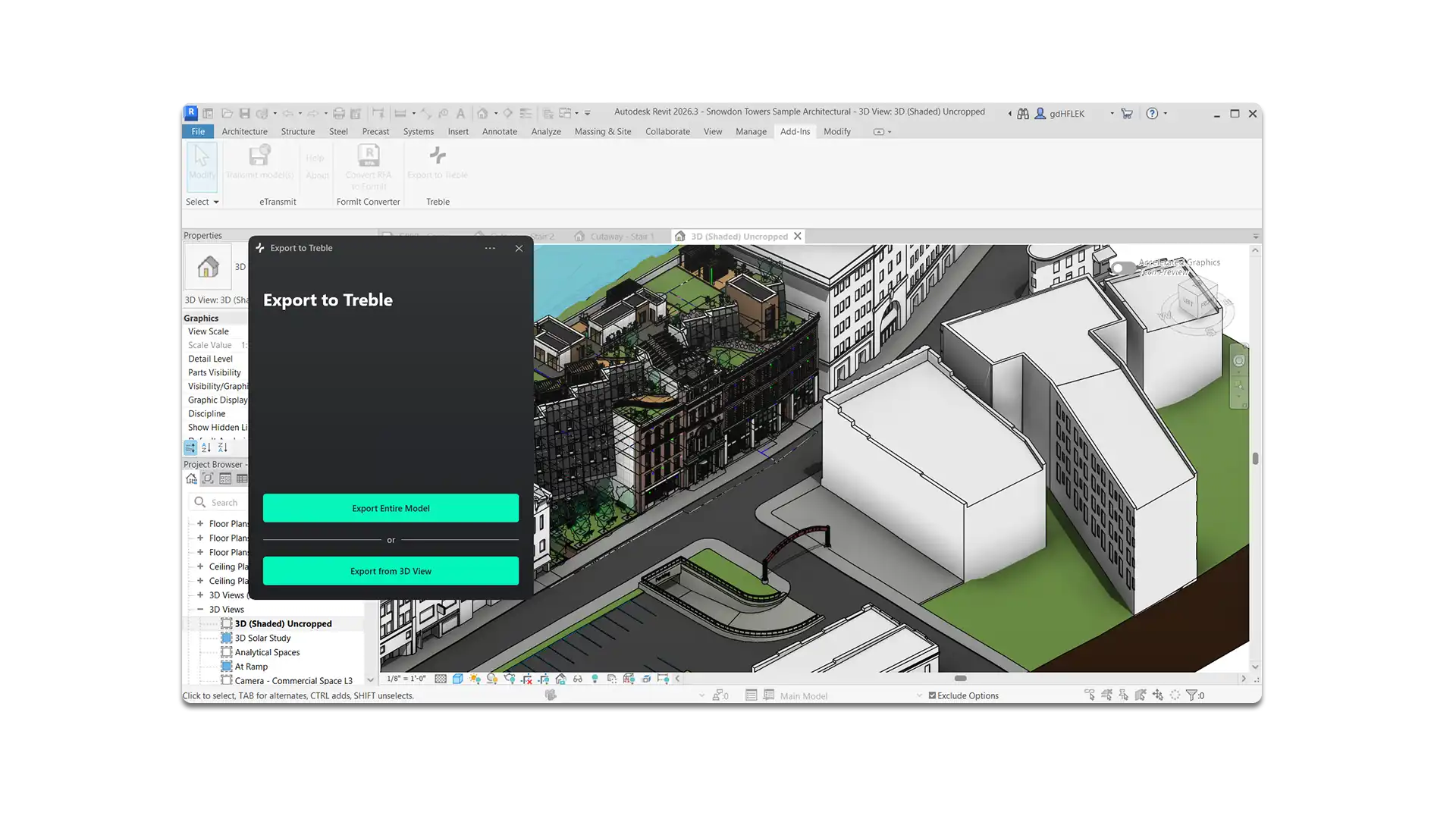Expand the 3D Views collapsed tree node

tap(200, 595)
